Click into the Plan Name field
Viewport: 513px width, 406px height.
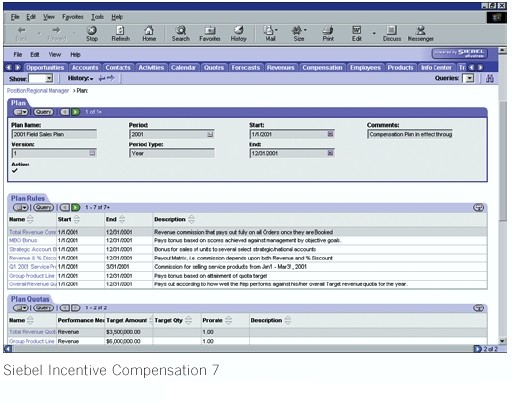pos(54,134)
